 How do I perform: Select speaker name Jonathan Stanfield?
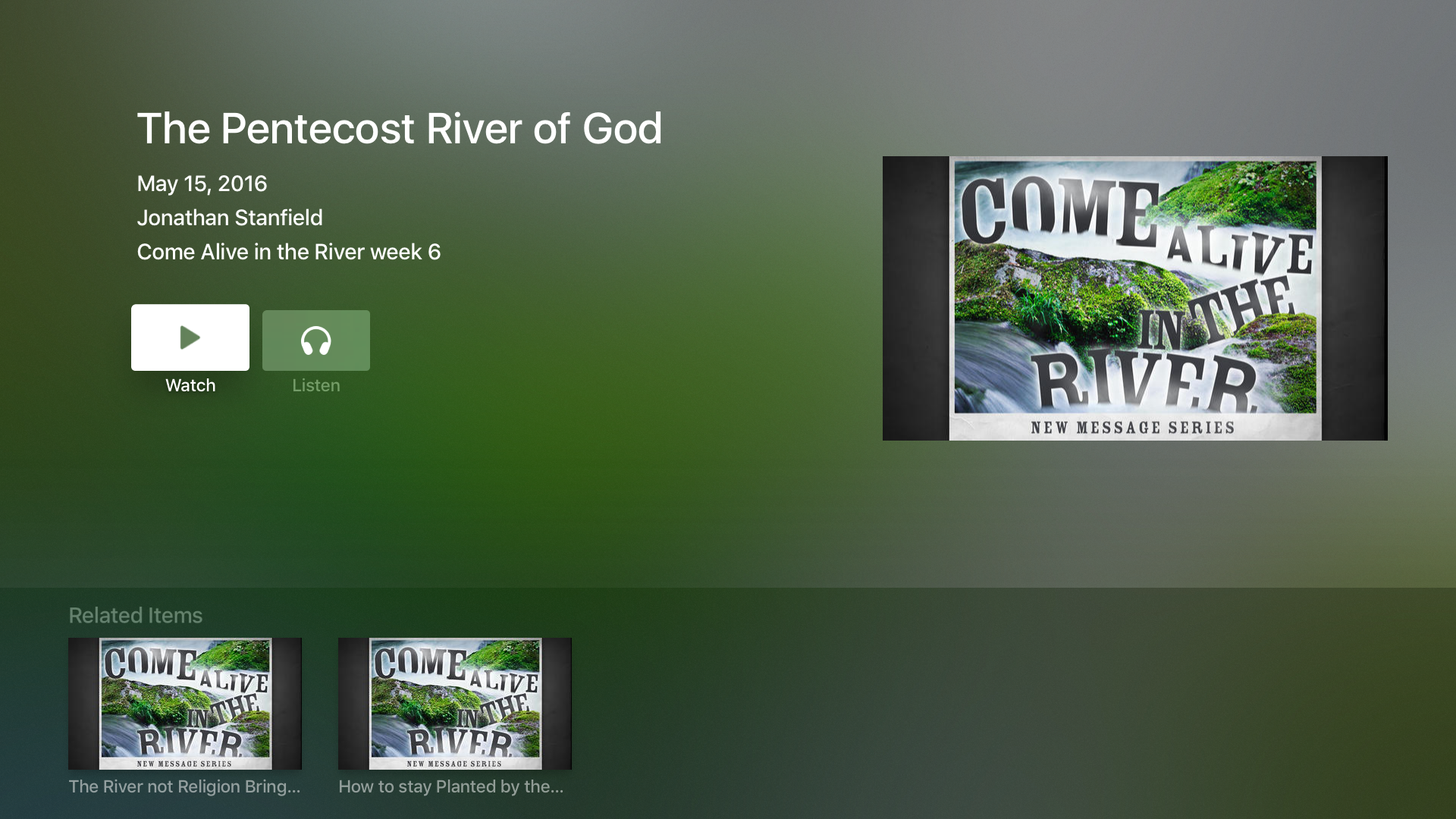(230, 218)
